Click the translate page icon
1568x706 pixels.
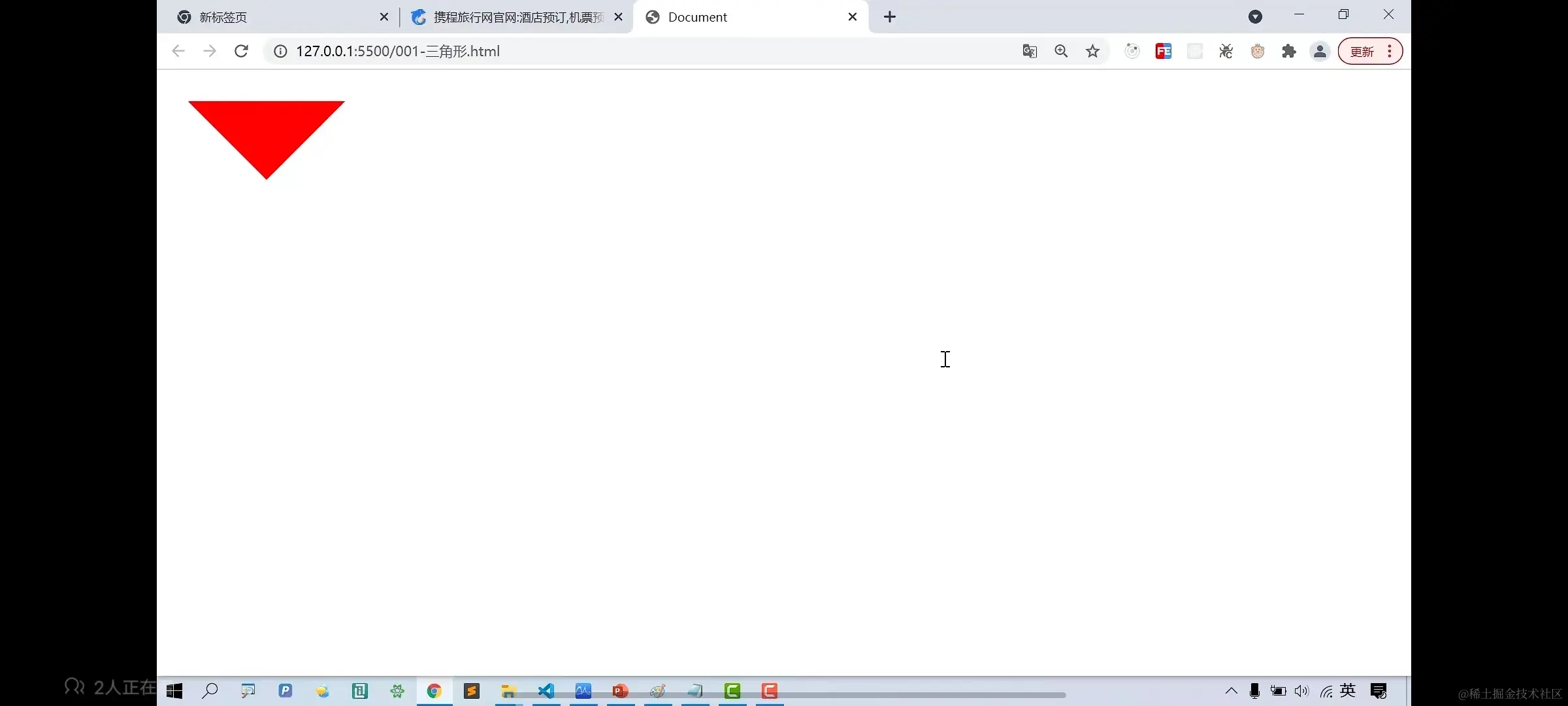[1030, 51]
